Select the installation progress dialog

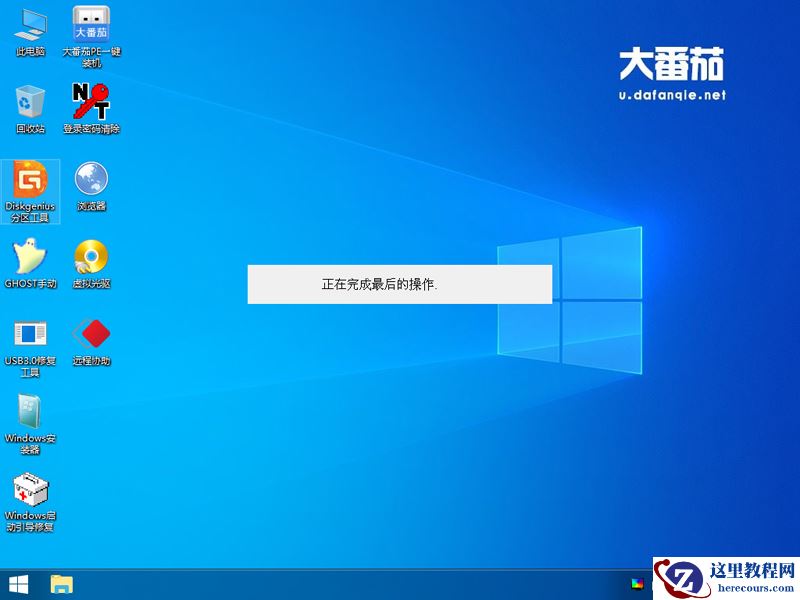pos(398,283)
